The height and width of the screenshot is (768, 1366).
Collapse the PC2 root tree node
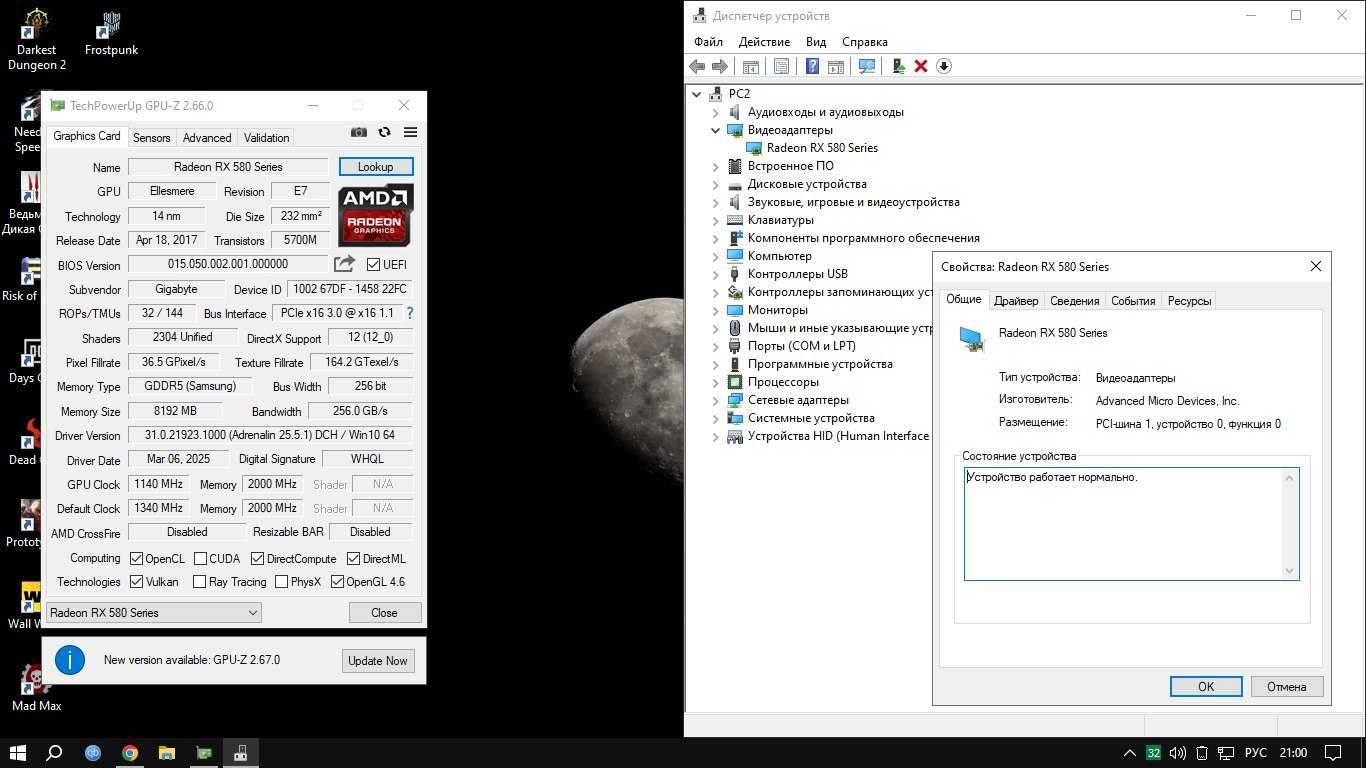697,94
